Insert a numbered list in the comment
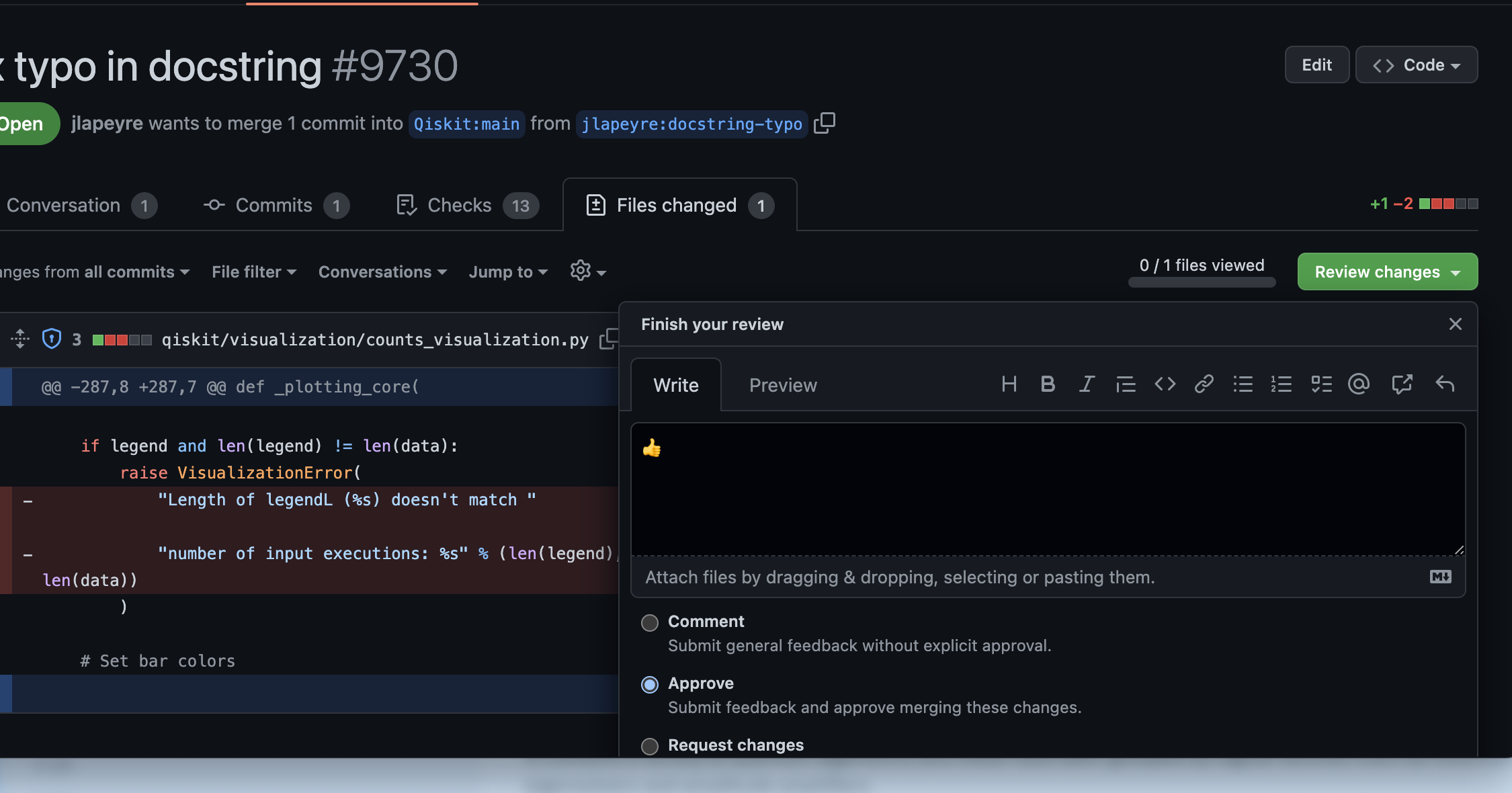This screenshot has height=793, width=1512. click(1282, 384)
